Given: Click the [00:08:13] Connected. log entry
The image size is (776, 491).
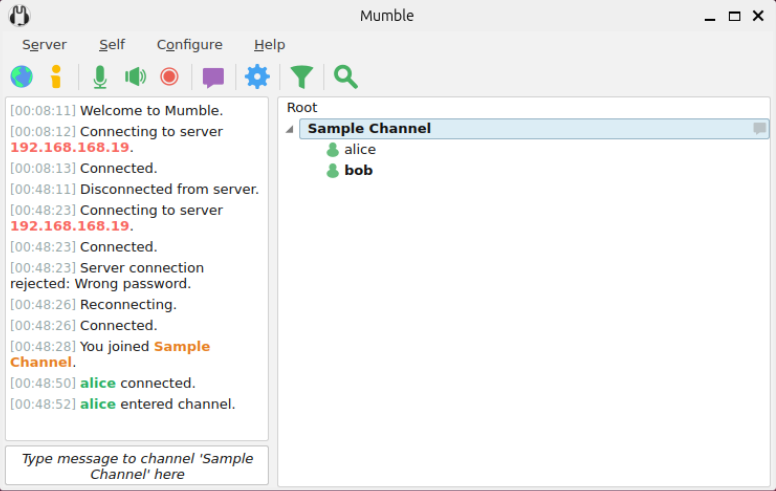Looking at the screenshot, I should click(84, 168).
